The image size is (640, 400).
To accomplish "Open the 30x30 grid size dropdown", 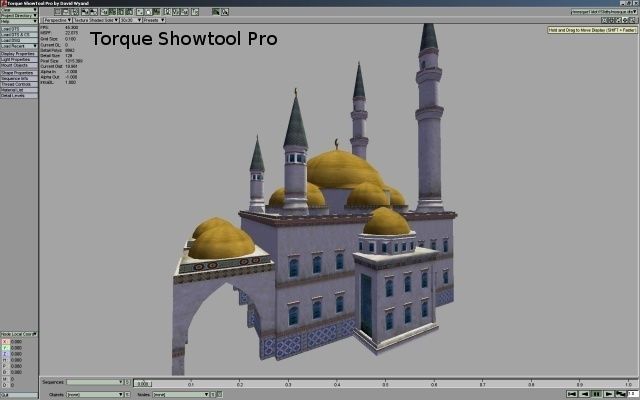I will coord(131,20).
